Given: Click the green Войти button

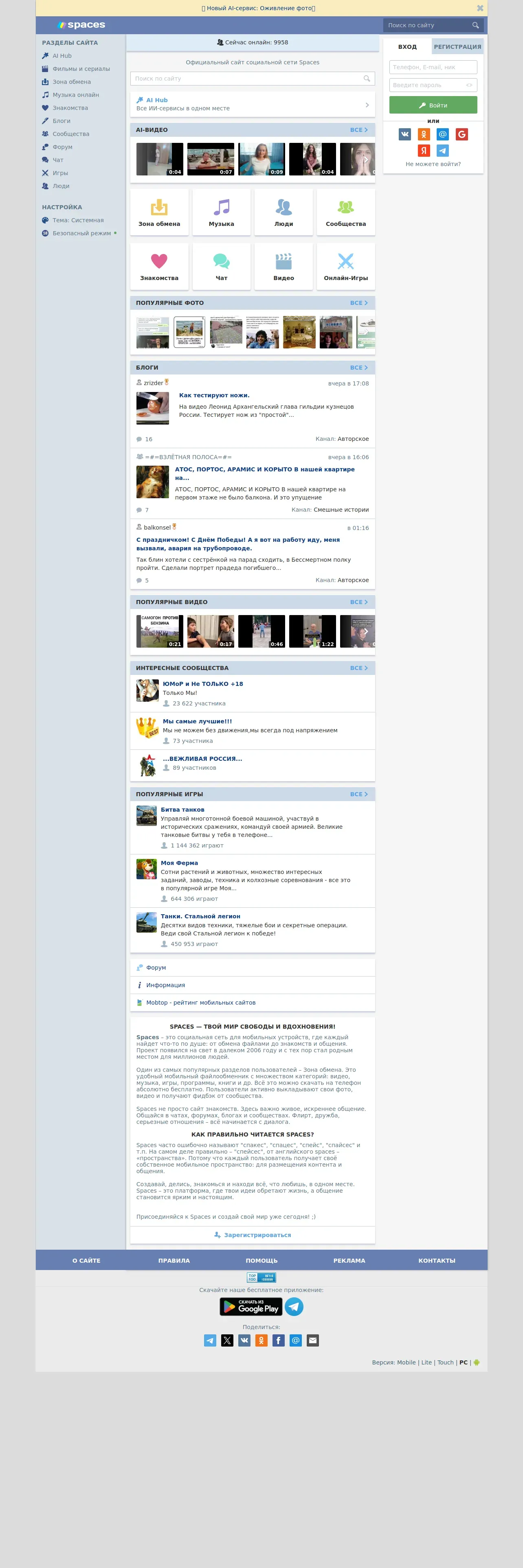Looking at the screenshot, I should pos(433,105).
